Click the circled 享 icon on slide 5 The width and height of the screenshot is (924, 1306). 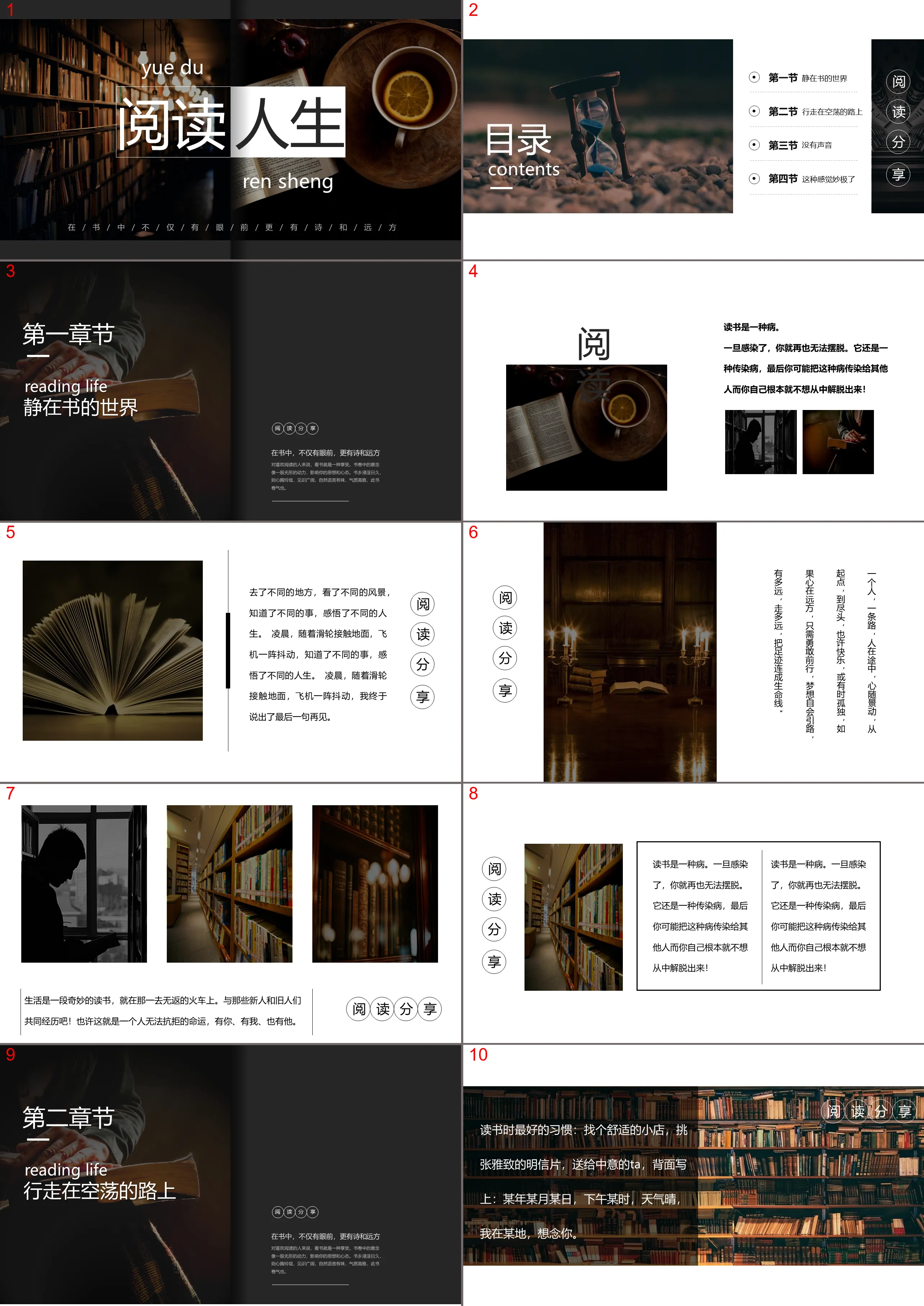click(x=422, y=696)
